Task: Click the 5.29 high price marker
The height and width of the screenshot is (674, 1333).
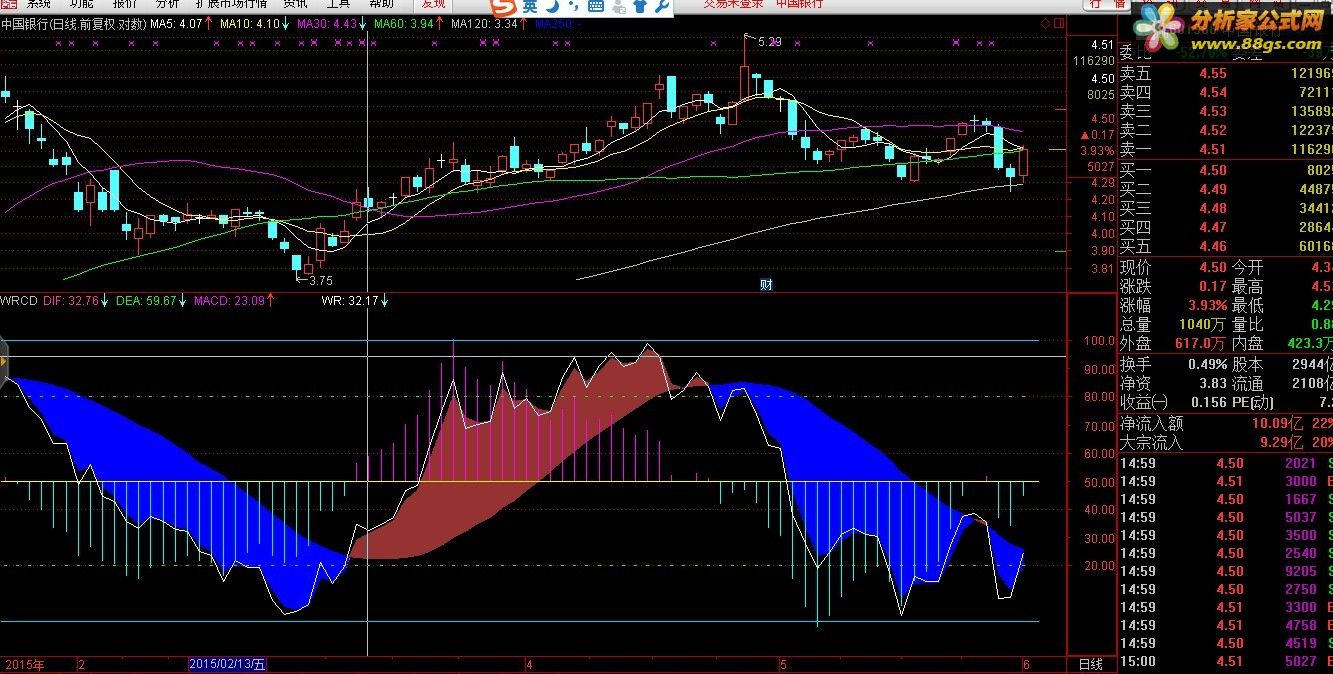Action: coord(769,42)
